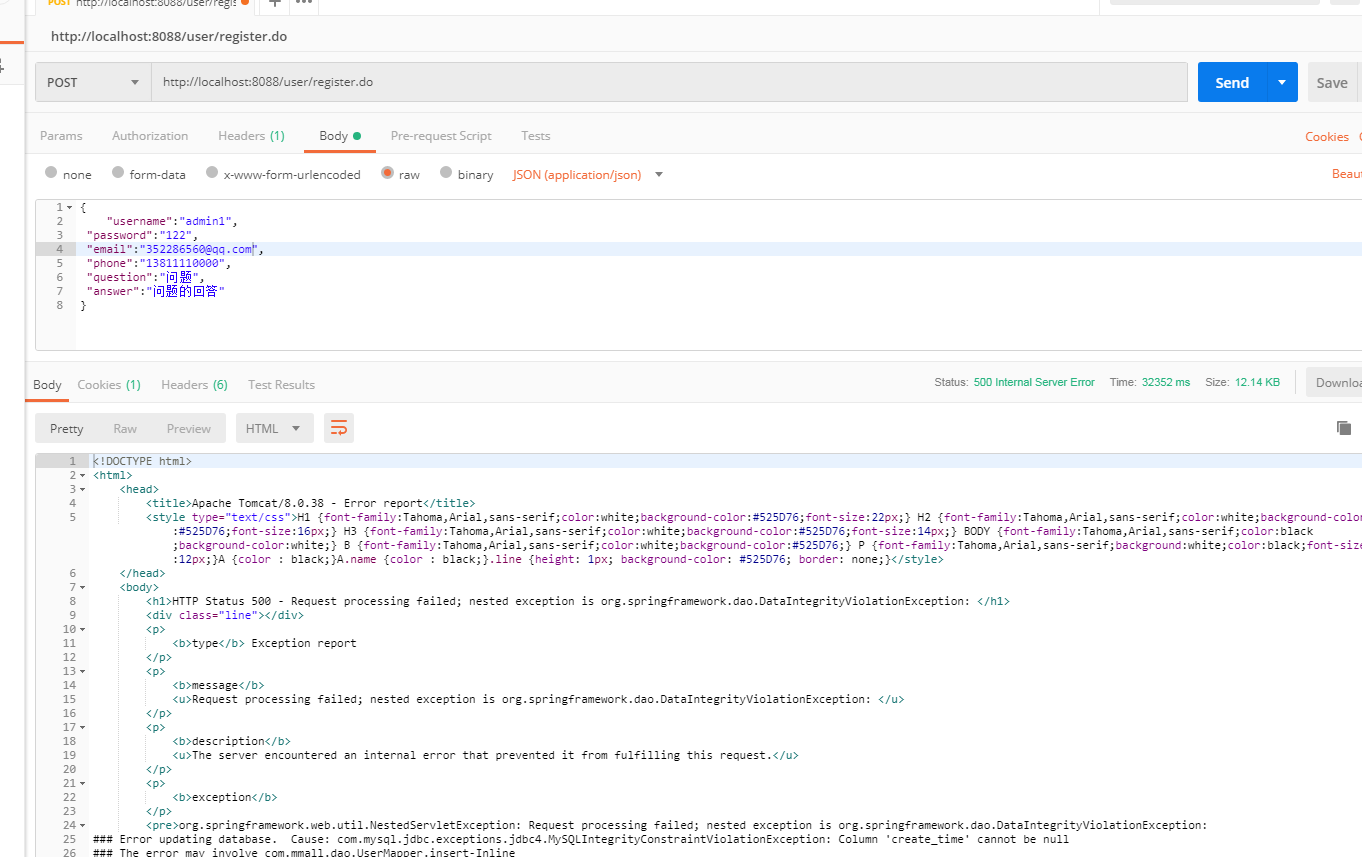Click the question line in request body
The height and width of the screenshot is (857, 1362).
click(145, 277)
